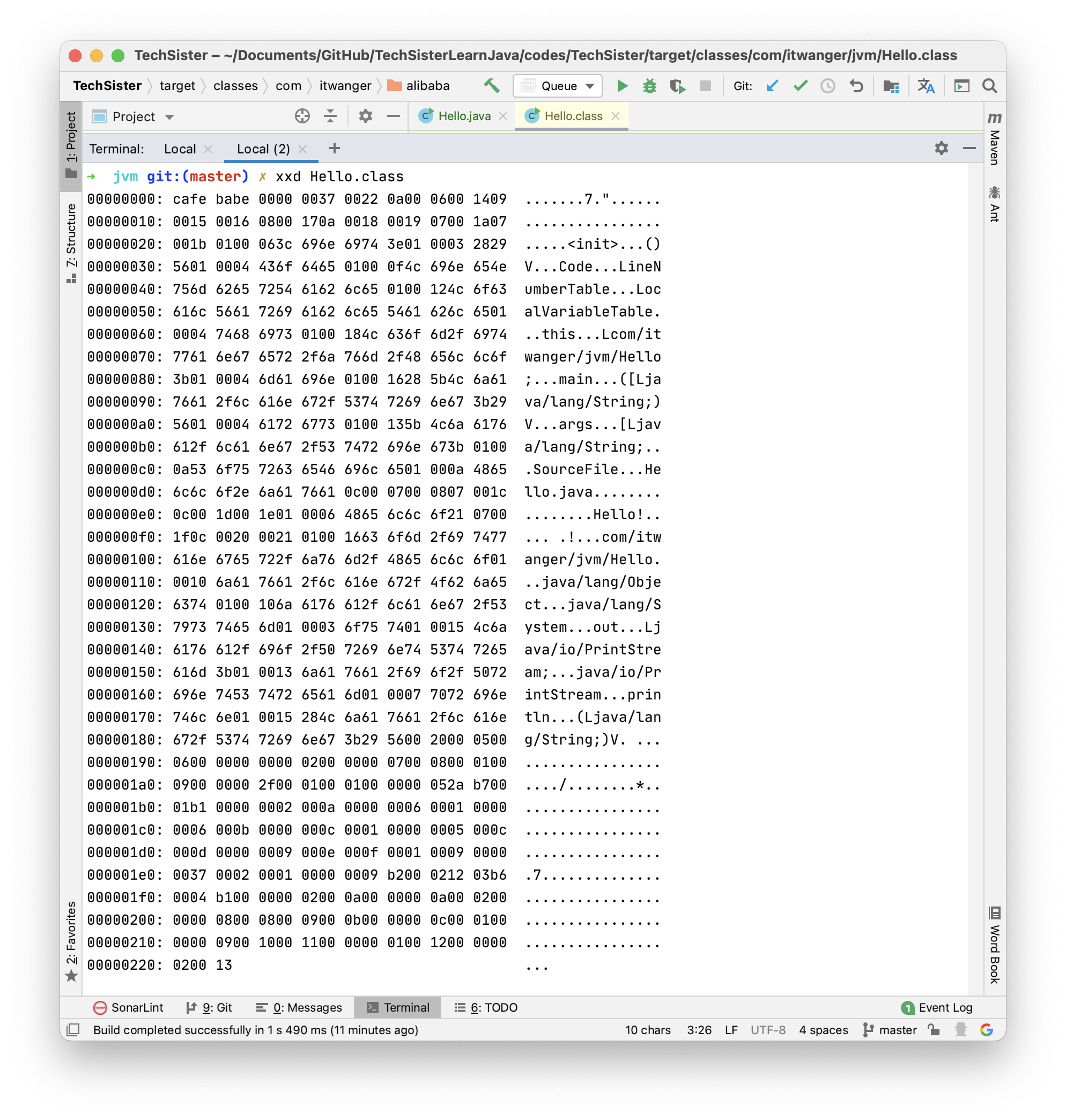Expand the Project view dropdown
The image size is (1066, 1120).
coord(169,117)
